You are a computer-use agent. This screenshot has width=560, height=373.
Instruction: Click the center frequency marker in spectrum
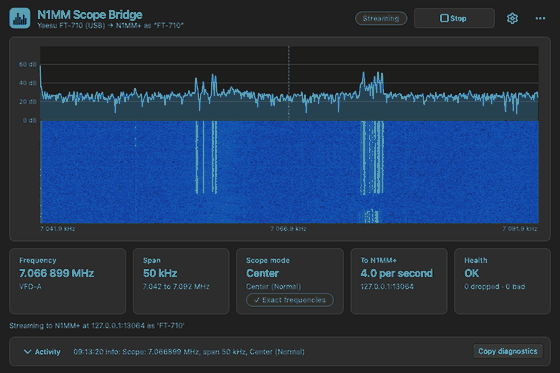289,83
